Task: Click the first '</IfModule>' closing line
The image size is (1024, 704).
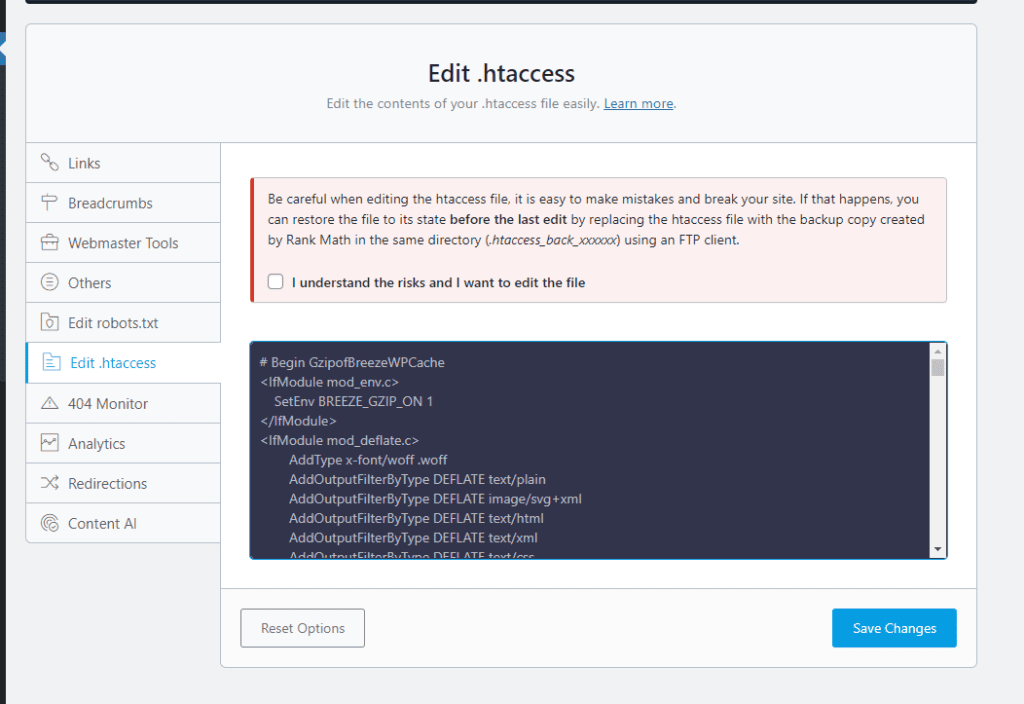Action: pos(298,421)
